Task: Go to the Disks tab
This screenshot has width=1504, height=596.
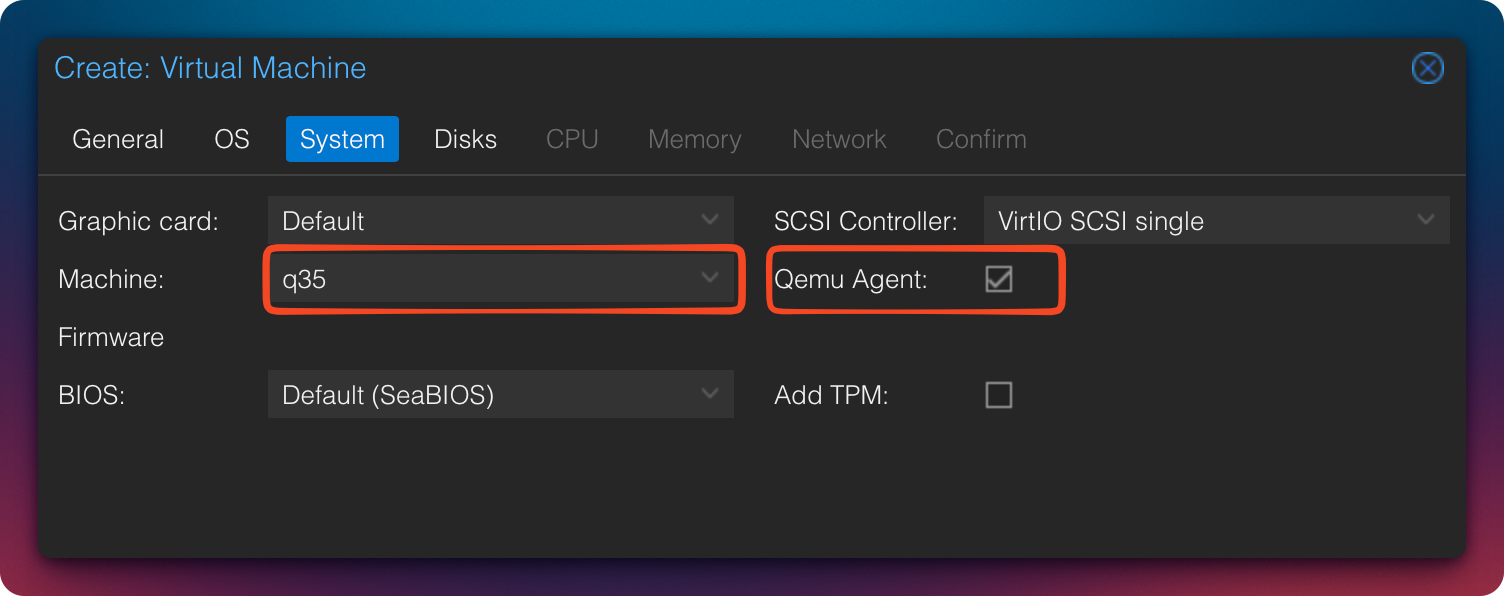Action: click(465, 139)
